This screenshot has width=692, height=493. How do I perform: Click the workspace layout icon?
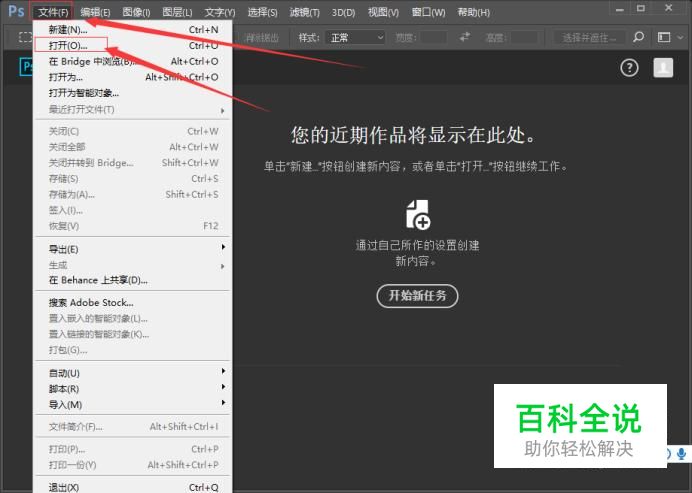[664, 38]
